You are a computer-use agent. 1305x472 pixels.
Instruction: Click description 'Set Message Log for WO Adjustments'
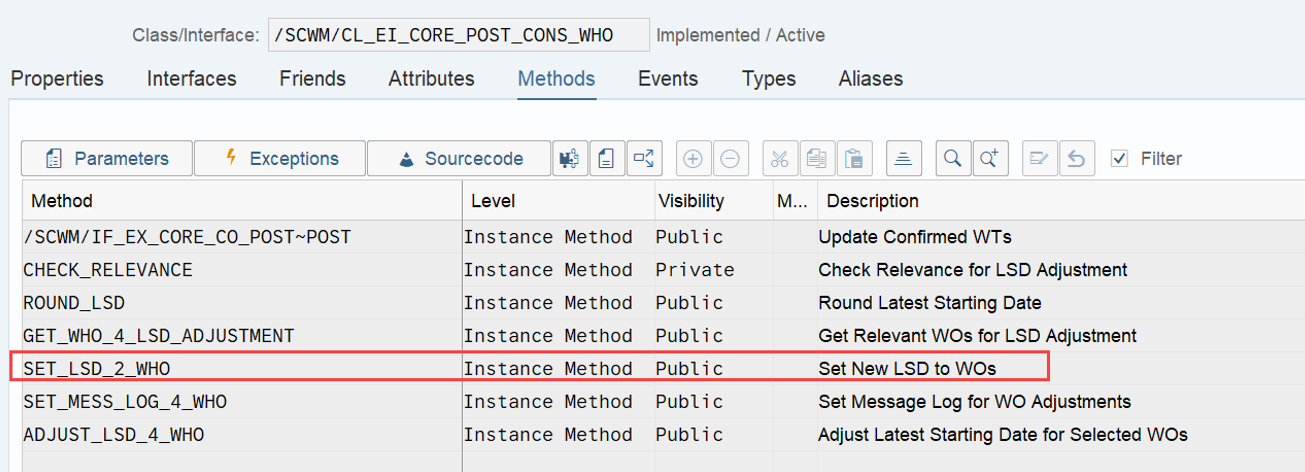pyautogui.click(x=975, y=402)
